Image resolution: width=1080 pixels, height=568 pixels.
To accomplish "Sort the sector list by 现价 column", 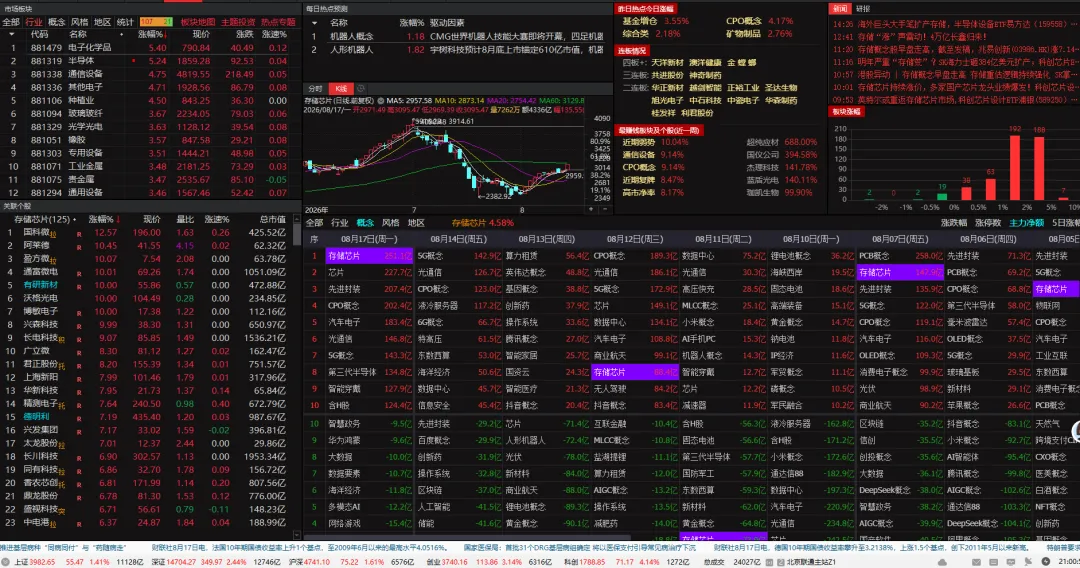I will [x=201, y=34].
